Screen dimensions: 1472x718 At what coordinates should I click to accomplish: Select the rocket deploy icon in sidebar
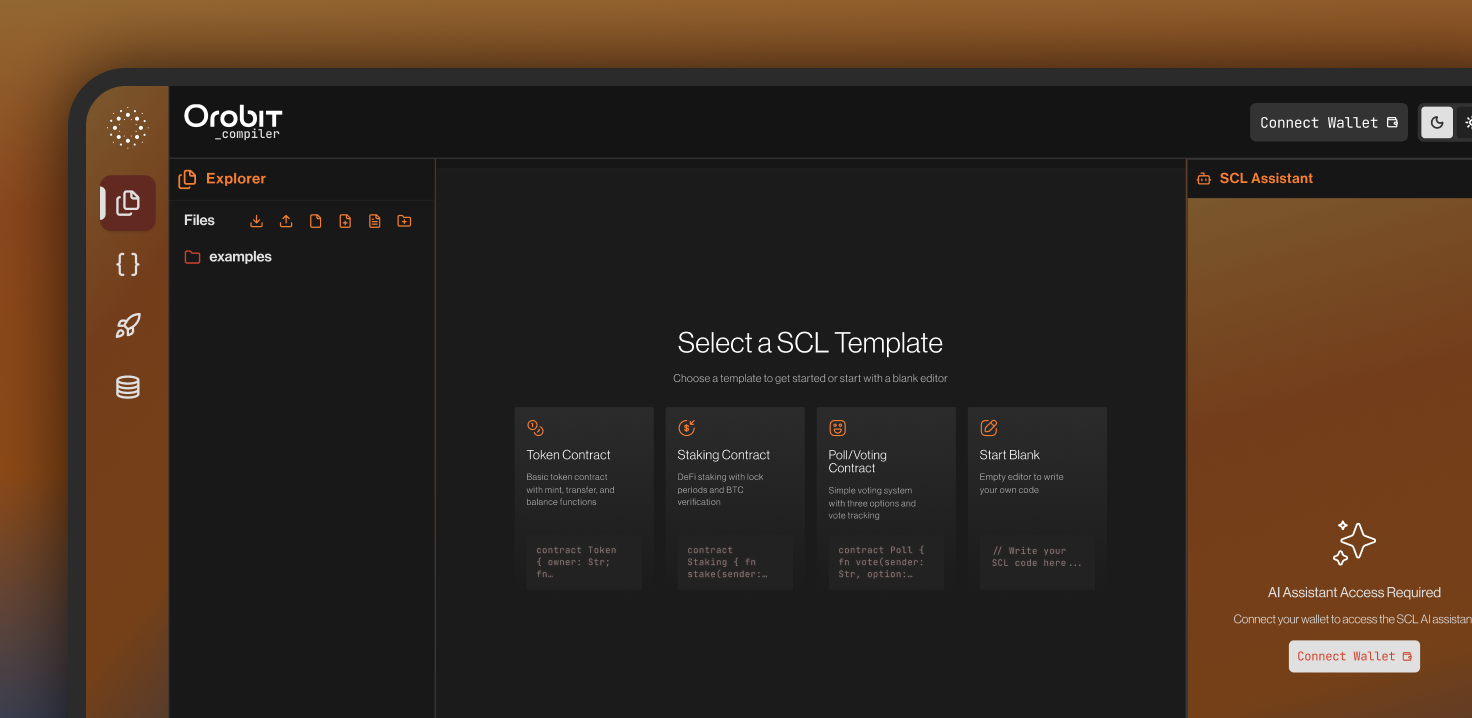[x=127, y=325]
